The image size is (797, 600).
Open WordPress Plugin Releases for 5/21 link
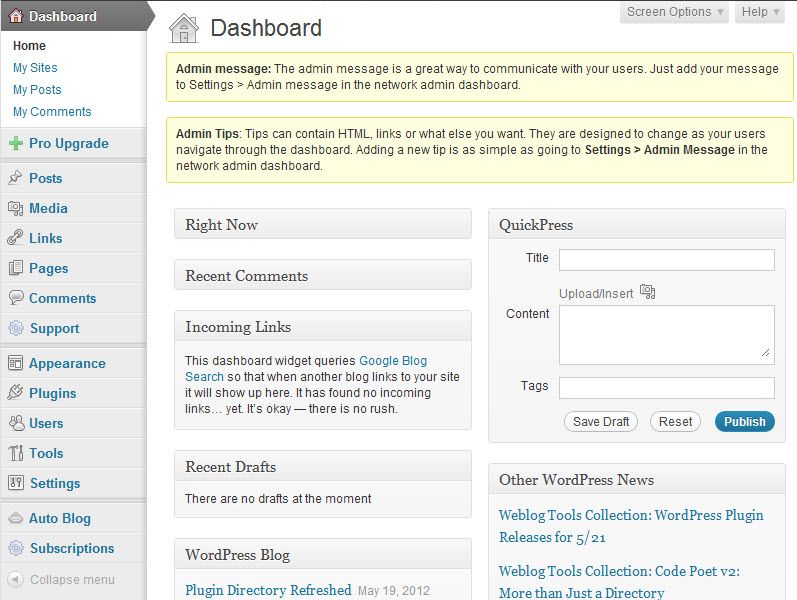631,526
